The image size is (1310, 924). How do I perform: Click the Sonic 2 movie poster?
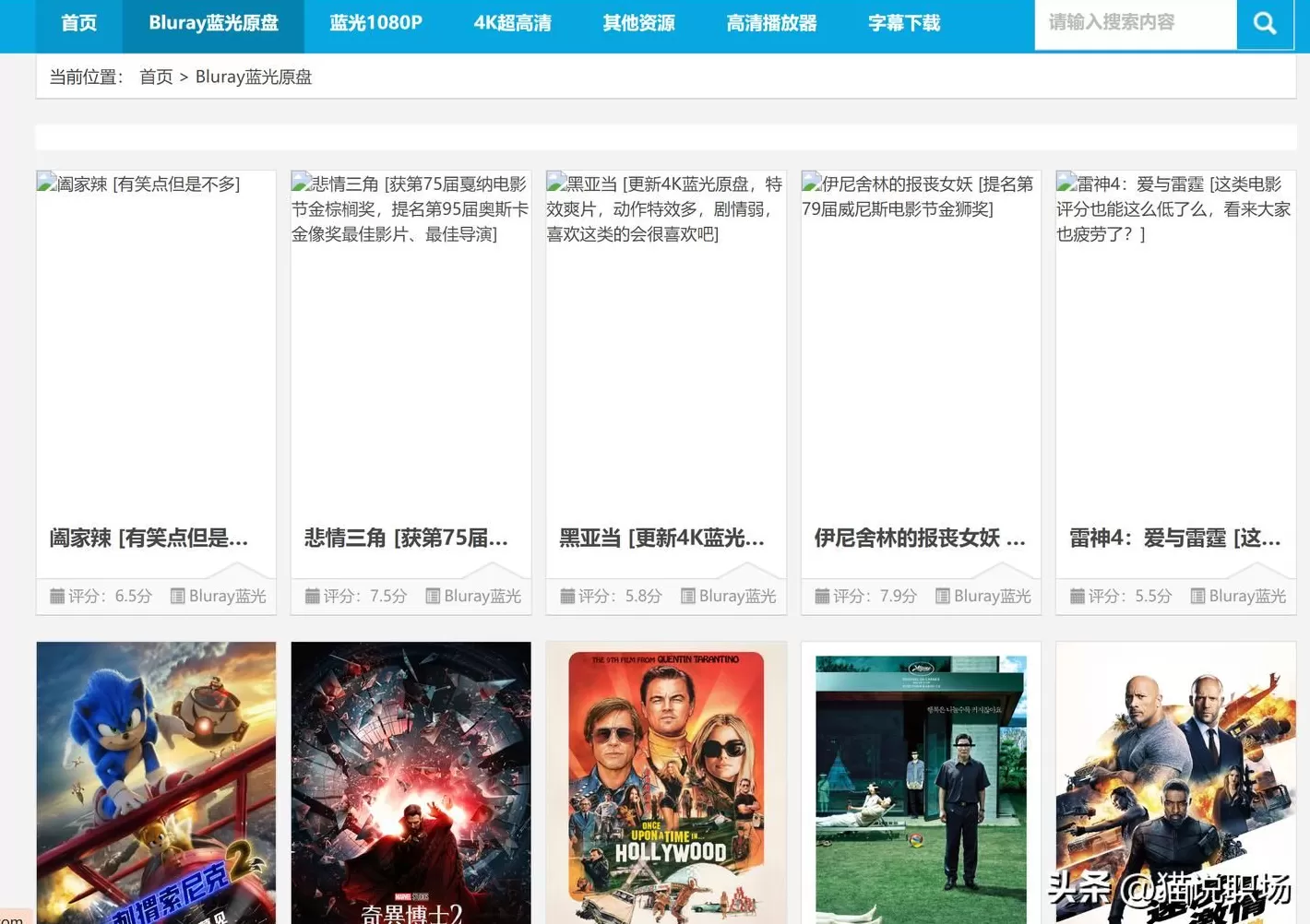coord(156,782)
